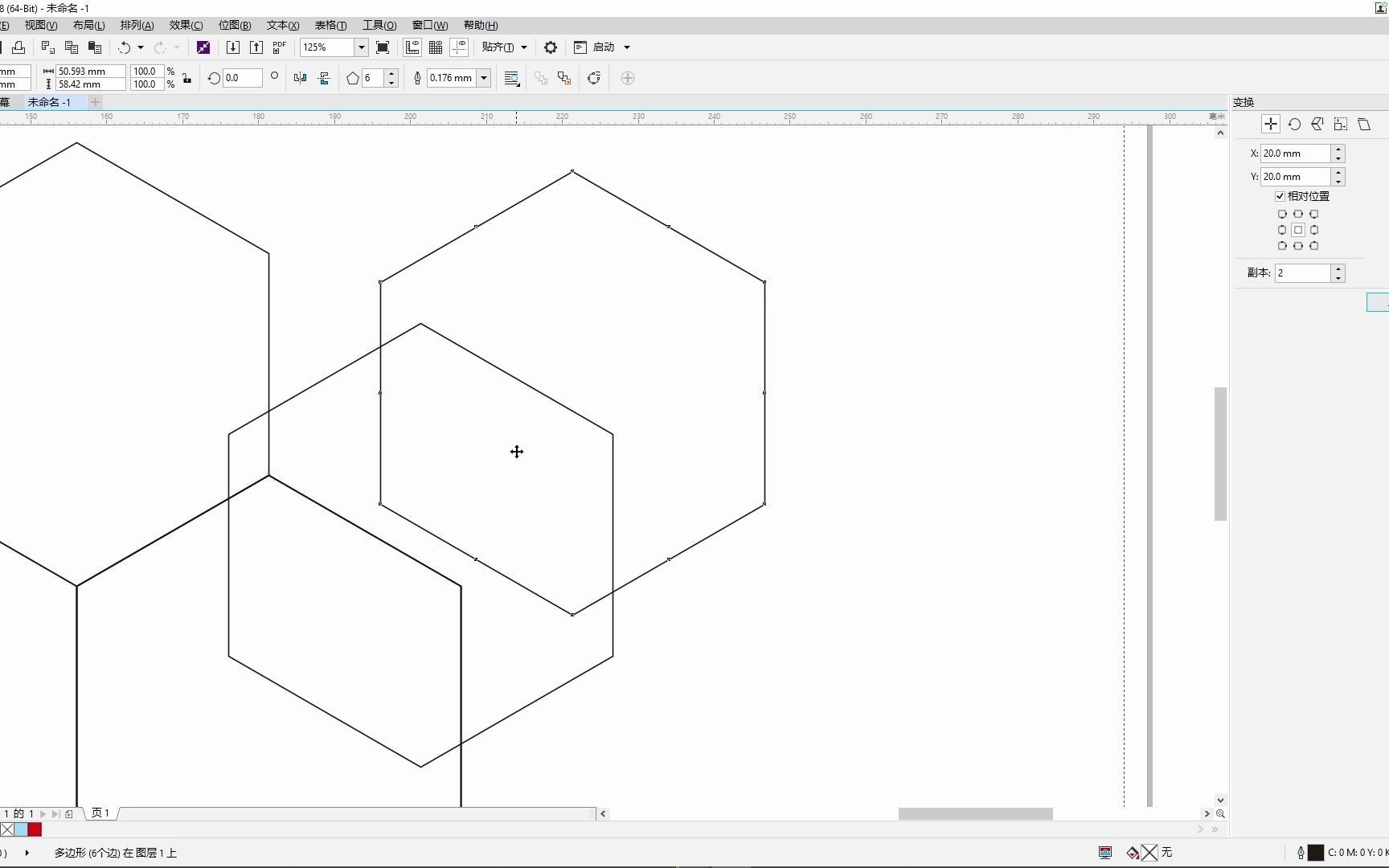1389x868 pixels.
Task: Click the plus button to add new document tab
Action: [x=95, y=102]
